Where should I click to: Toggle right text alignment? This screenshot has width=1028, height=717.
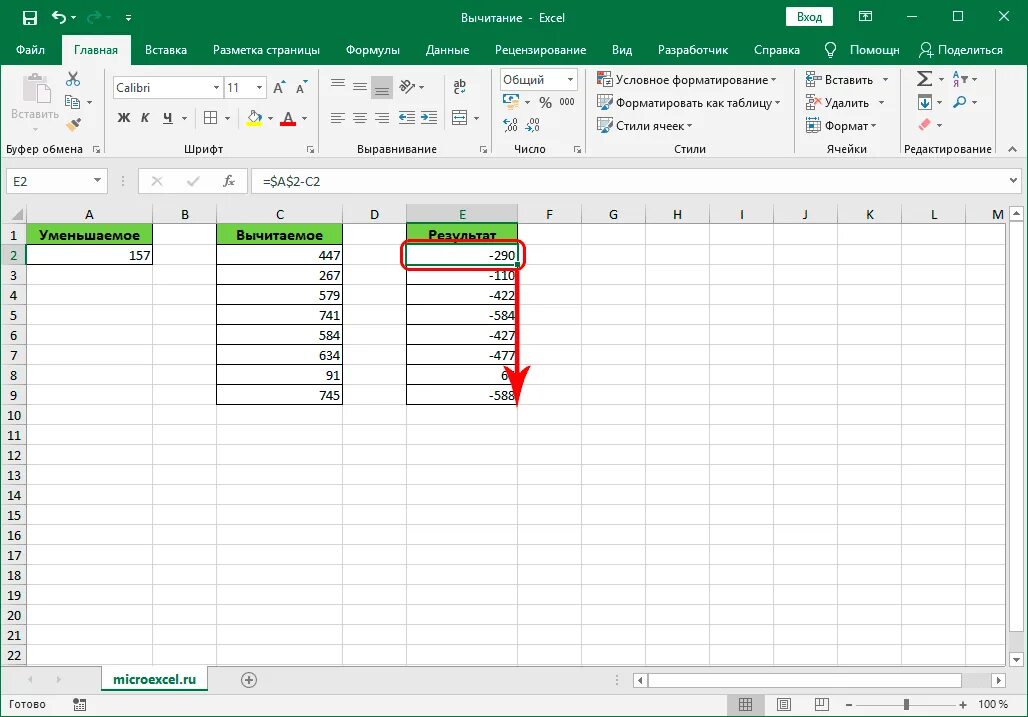coord(382,118)
